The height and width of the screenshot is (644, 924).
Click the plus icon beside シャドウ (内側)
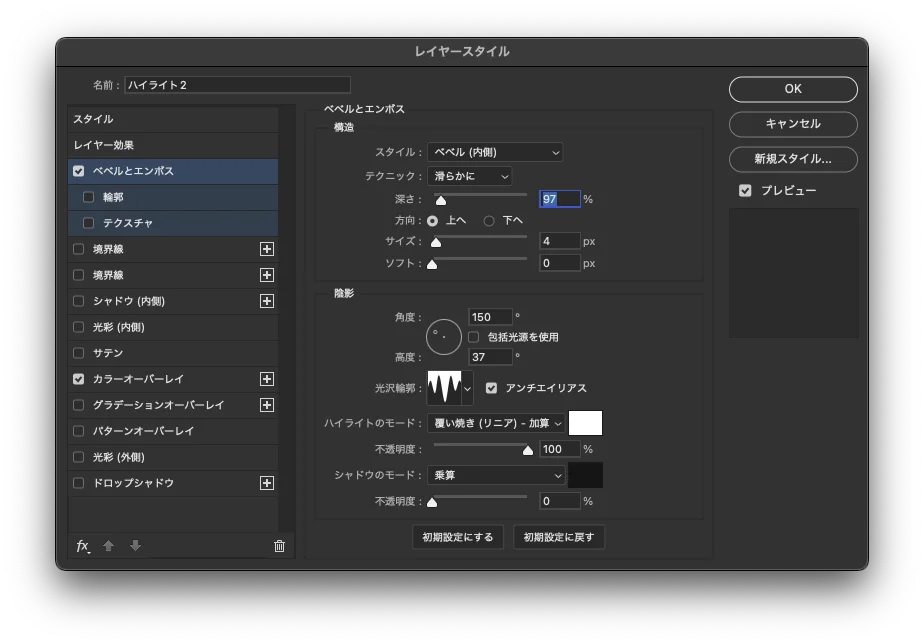267,301
